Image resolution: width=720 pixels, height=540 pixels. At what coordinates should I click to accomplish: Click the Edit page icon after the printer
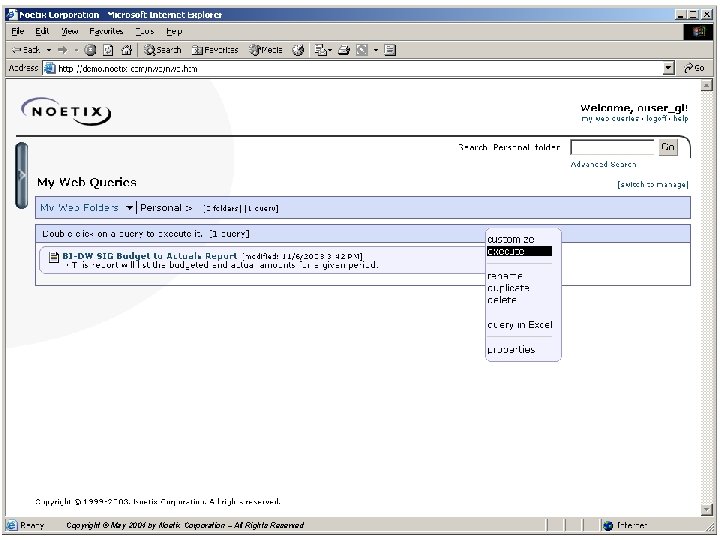coord(362,50)
